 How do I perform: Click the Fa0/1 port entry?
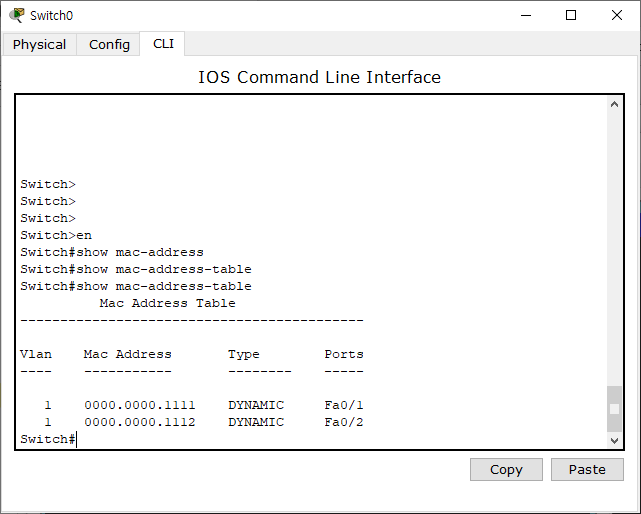(344, 405)
